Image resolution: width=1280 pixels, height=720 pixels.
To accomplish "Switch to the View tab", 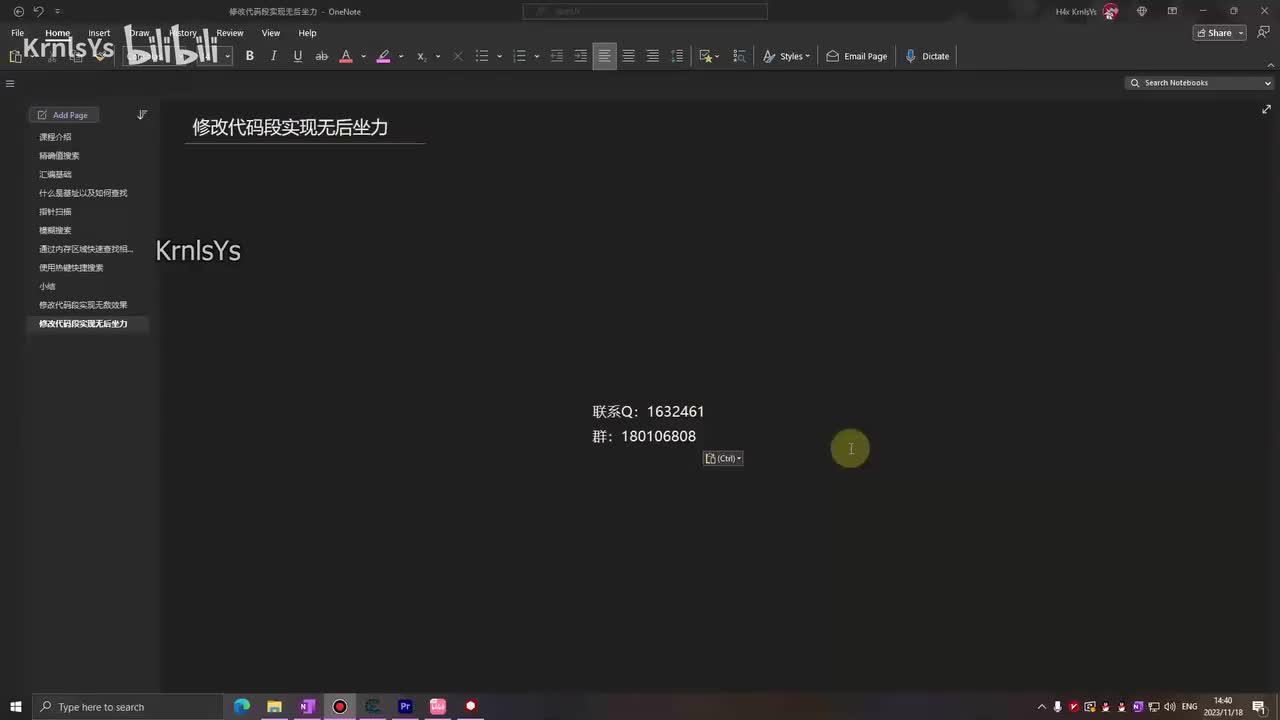I will coord(271,33).
